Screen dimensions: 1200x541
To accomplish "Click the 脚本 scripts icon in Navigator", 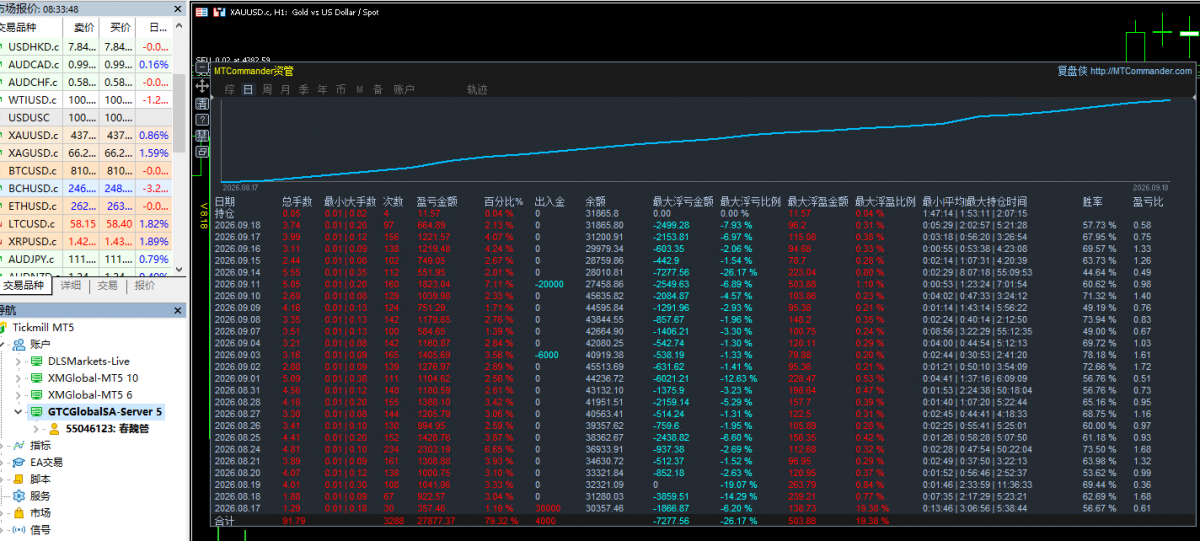I will pyautogui.click(x=19, y=479).
